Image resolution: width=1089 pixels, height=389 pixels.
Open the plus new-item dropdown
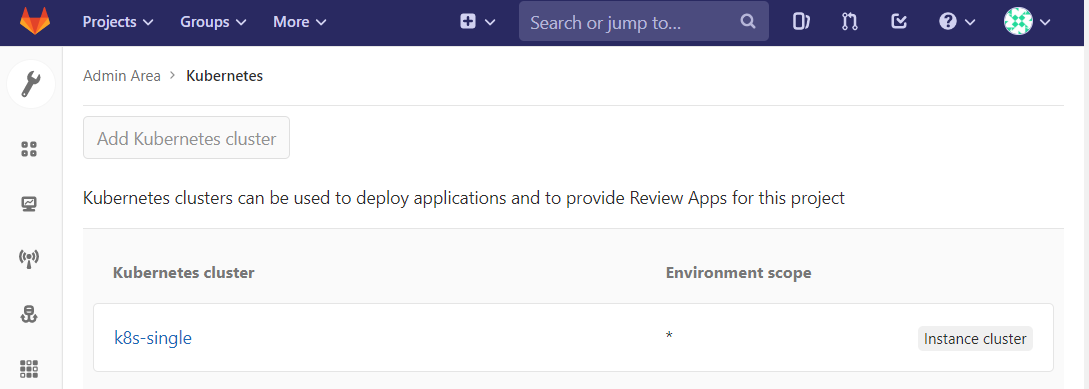(478, 22)
